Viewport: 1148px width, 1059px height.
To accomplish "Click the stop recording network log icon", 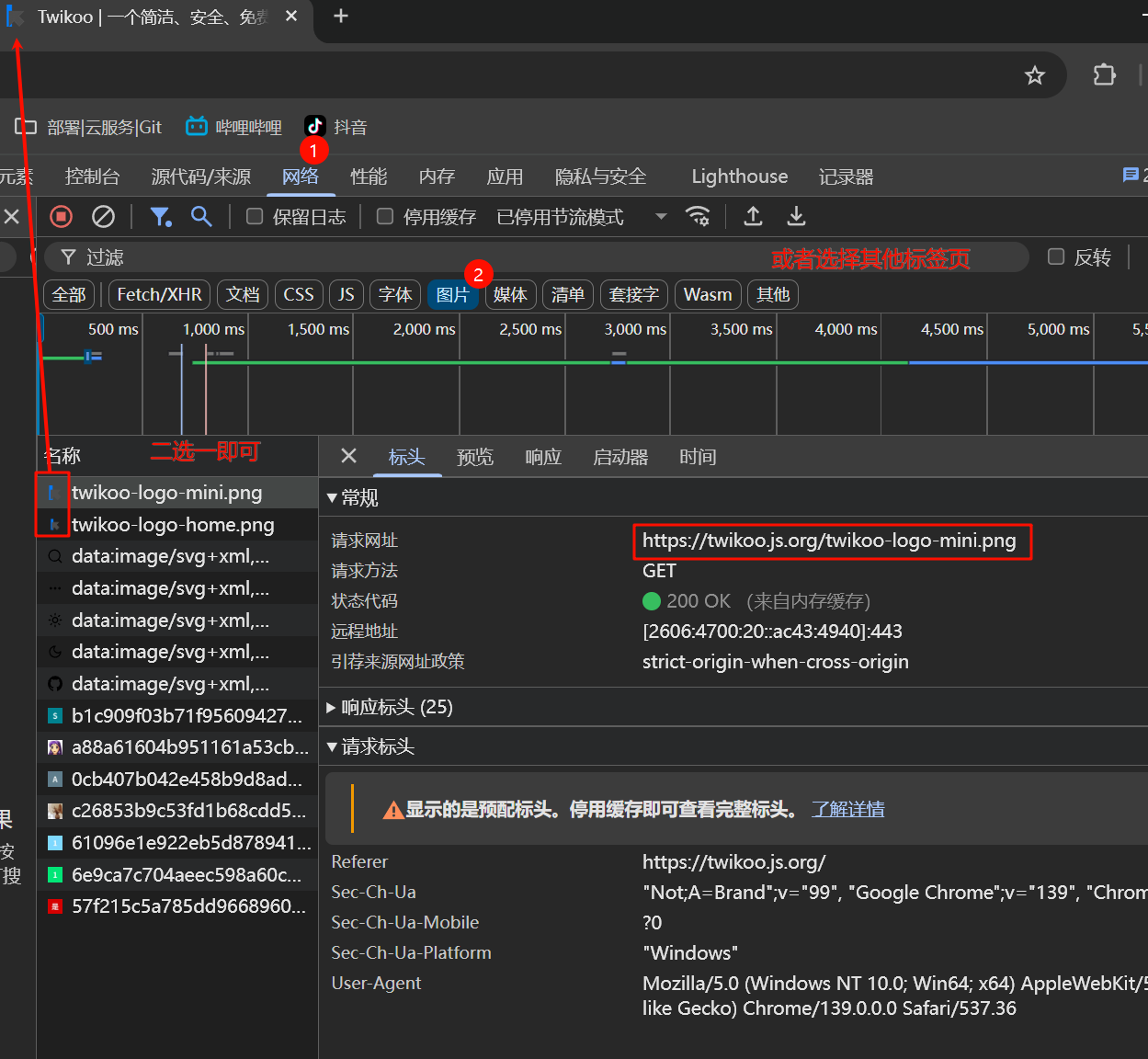I will [61, 217].
